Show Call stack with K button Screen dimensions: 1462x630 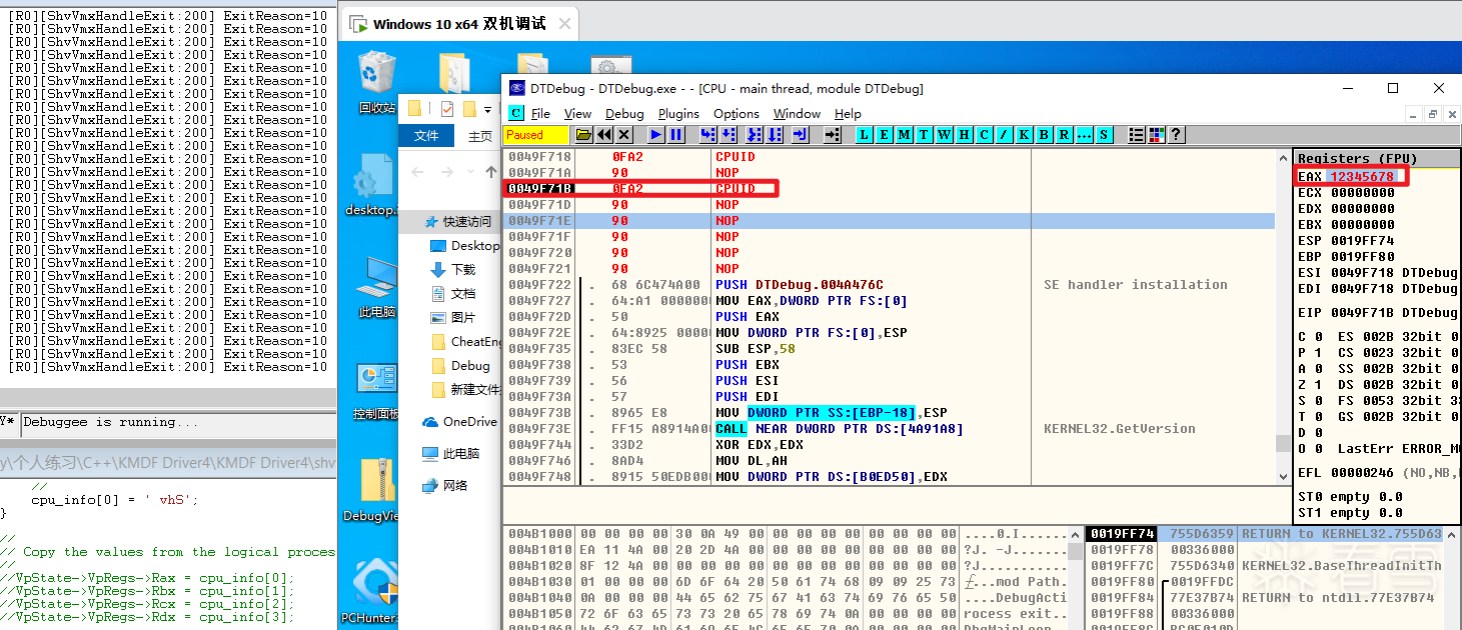point(1024,134)
